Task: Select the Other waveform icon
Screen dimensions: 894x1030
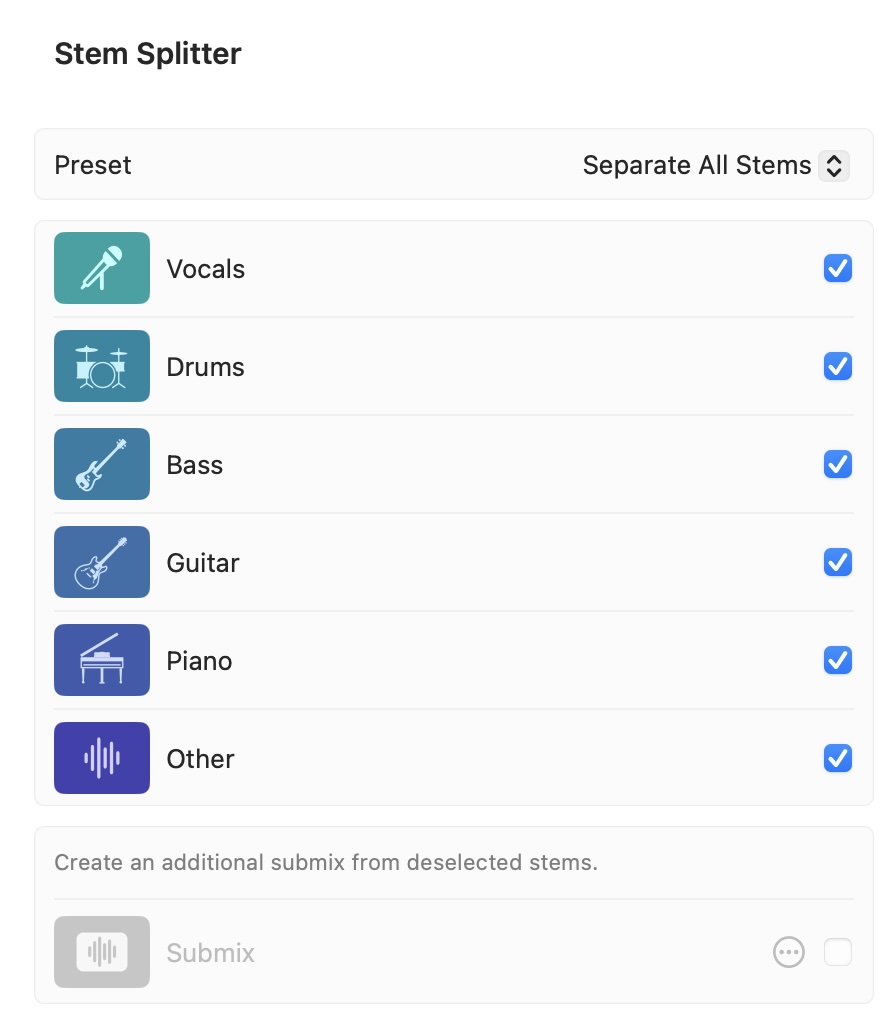Action: click(x=101, y=758)
